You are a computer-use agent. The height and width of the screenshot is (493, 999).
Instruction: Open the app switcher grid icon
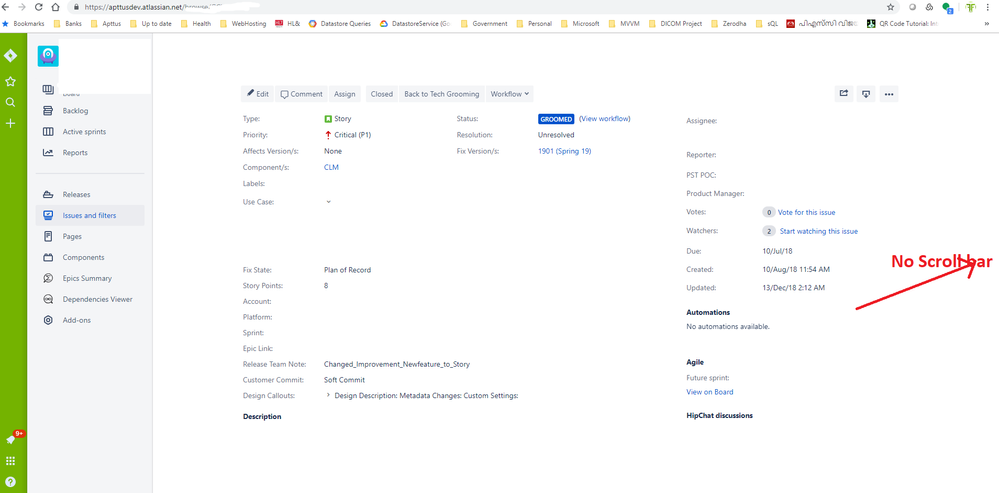(10, 461)
